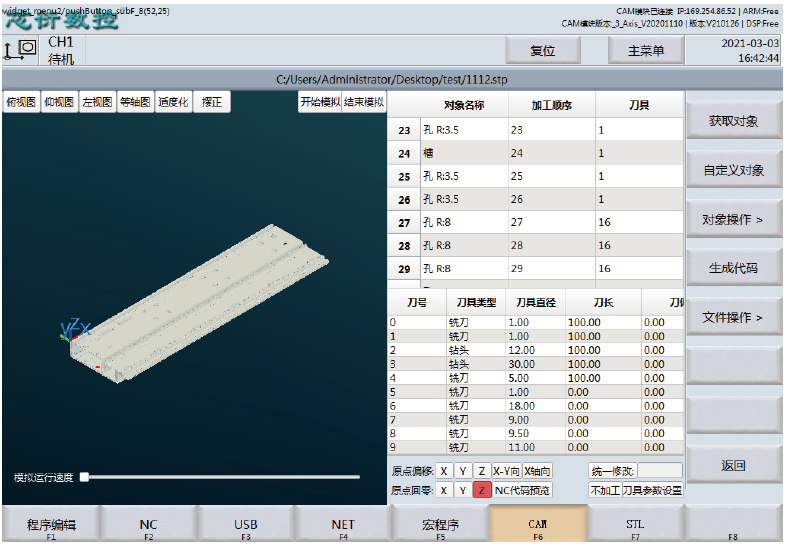
Task: Switch to the 程序编辑 F1 tab
Action: pyautogui.click(x=50, y=526)
